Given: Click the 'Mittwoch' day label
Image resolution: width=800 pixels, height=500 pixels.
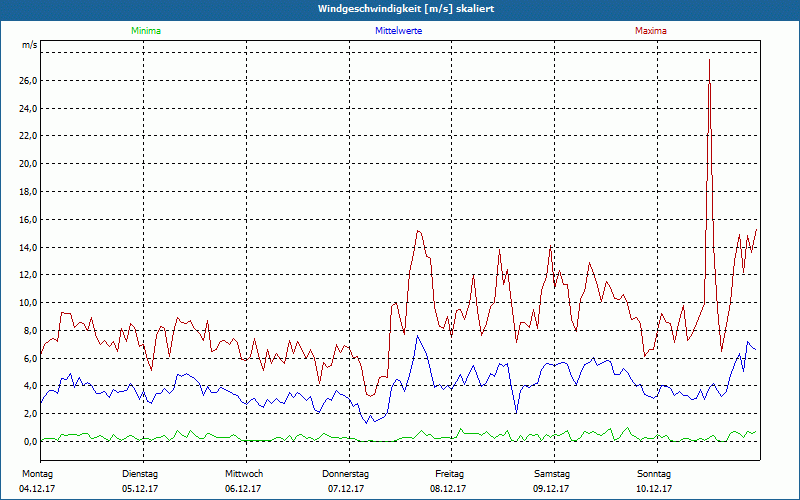Looking at the screenshot, I should [x=244, y=474].
